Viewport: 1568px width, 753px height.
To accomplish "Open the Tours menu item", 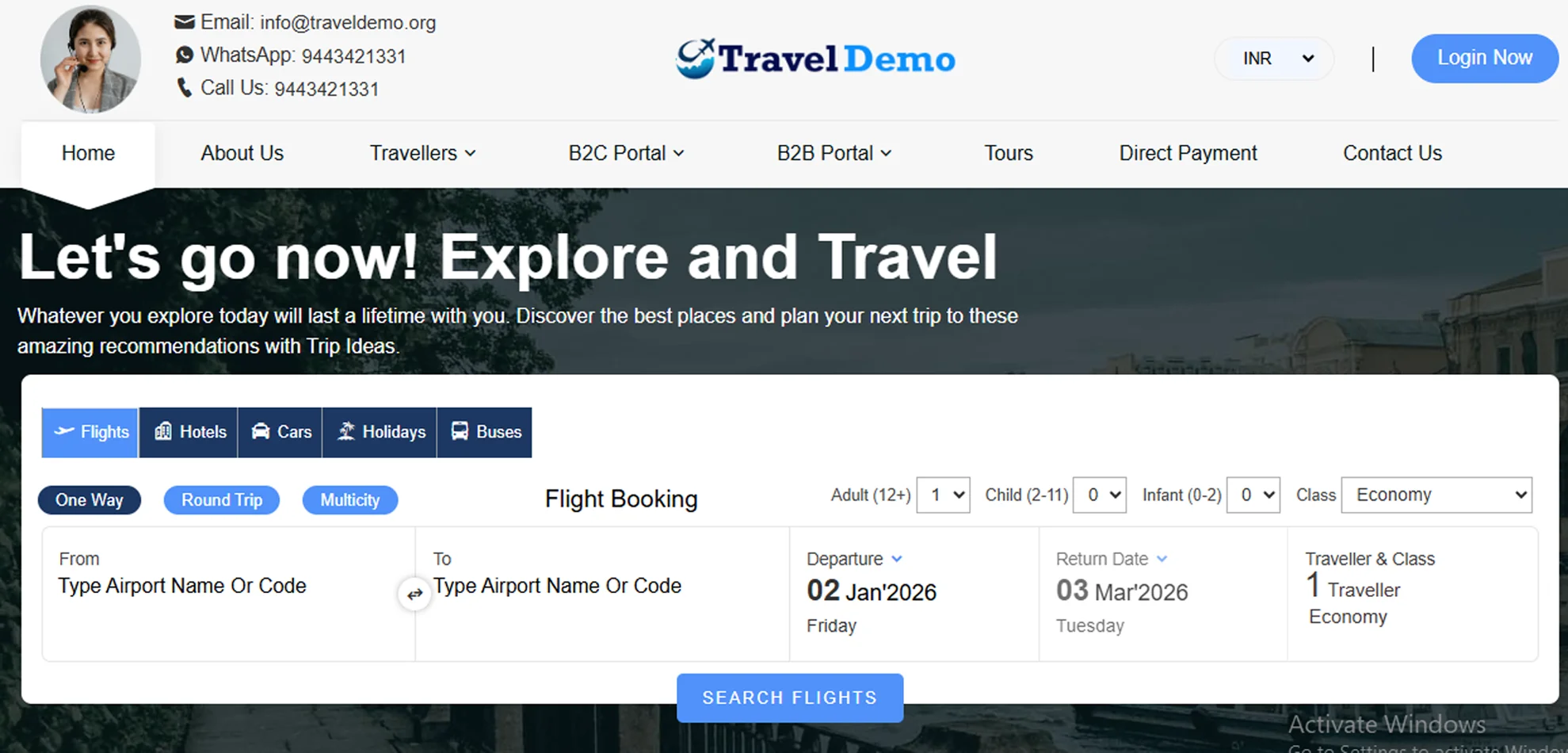I will tap(1007, 153).
